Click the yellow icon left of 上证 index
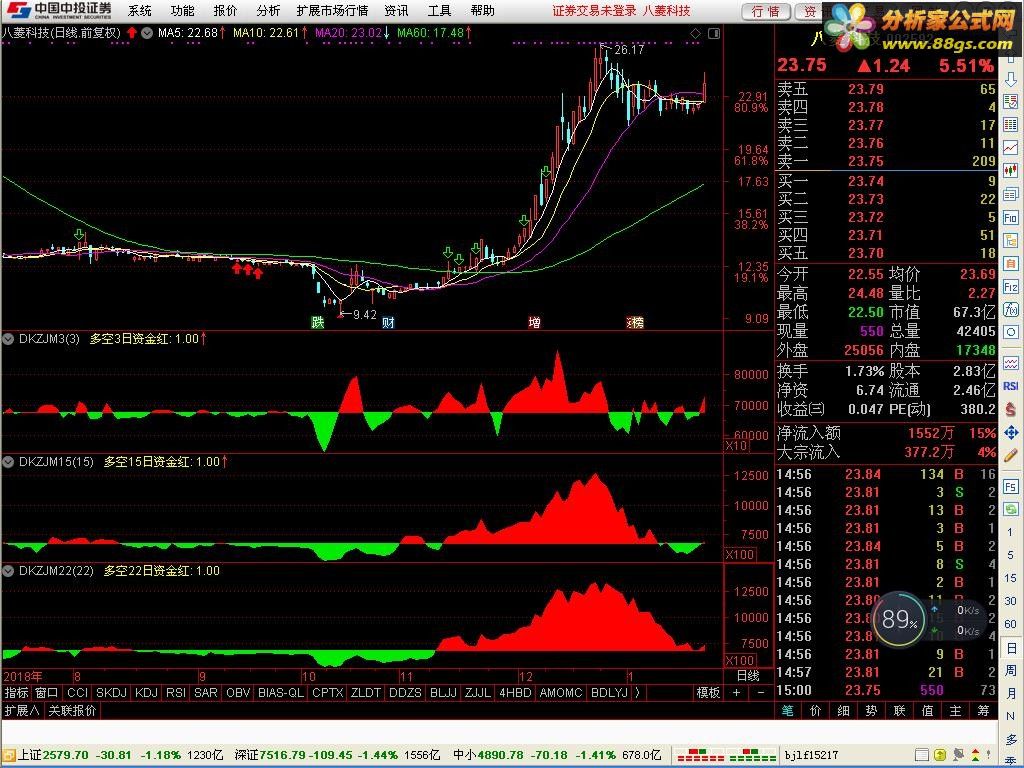The width and height of the screenshot is (1024, 768). [x=8, y=755]
